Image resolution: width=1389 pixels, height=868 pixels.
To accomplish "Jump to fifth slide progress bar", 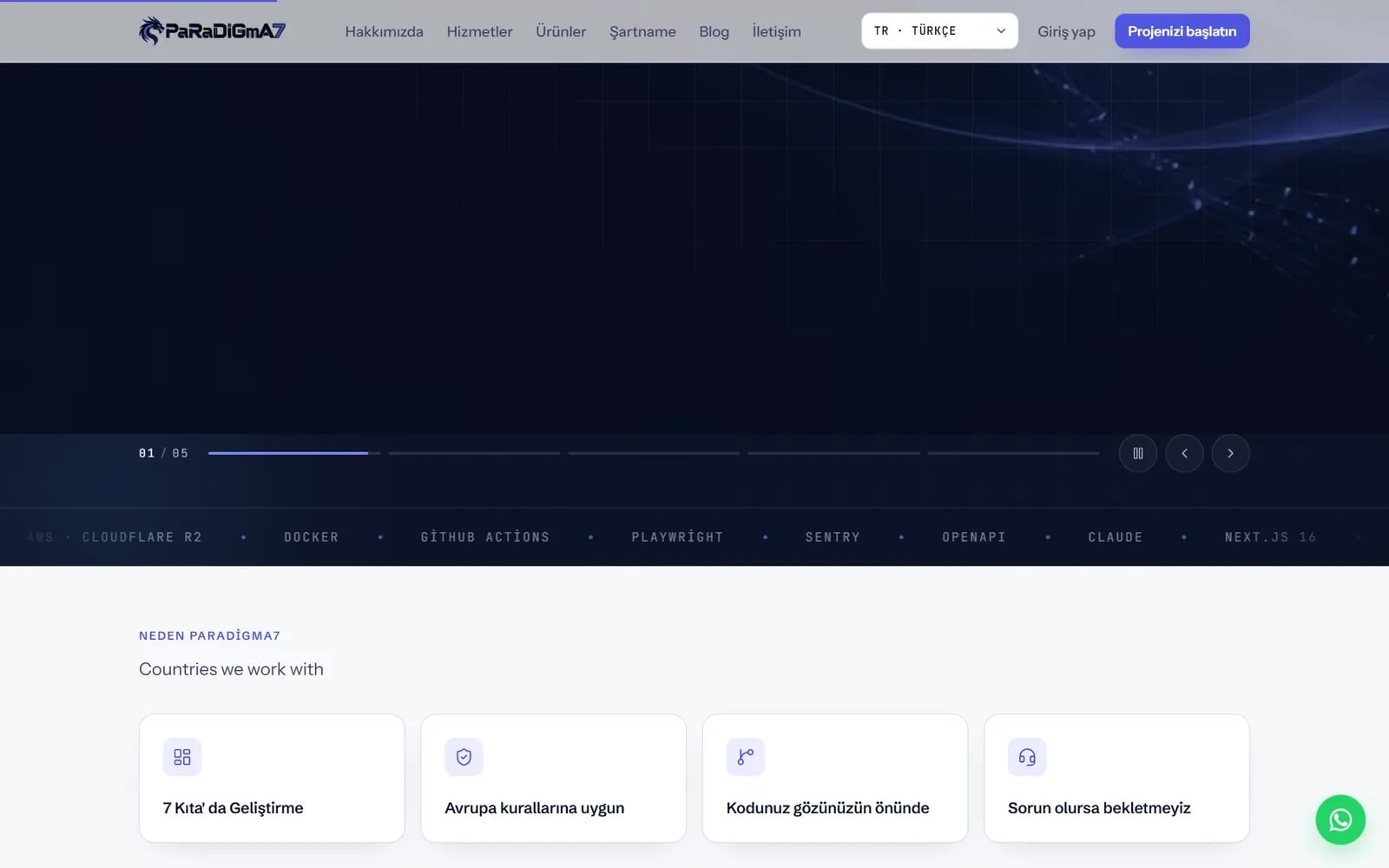I will (x=1013, y=453).
